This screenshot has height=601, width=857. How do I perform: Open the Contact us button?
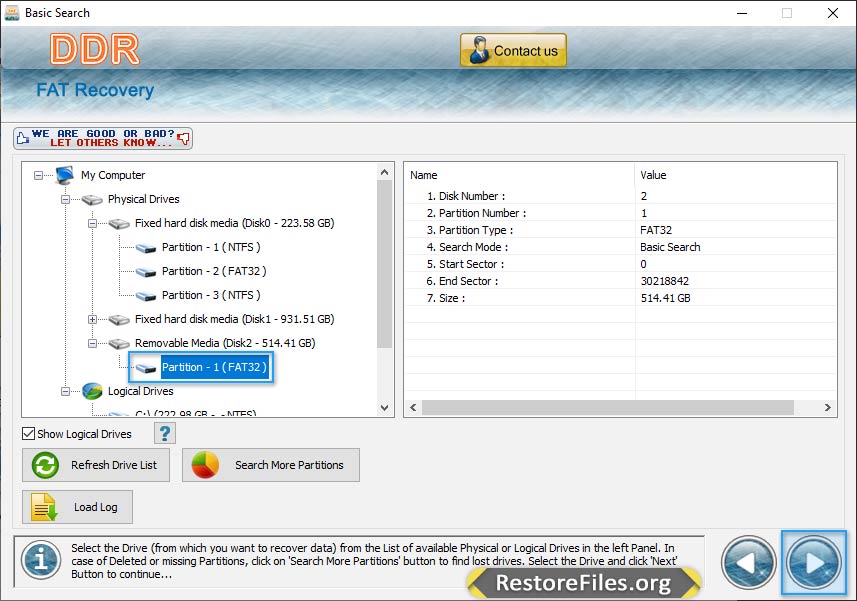click(513, 50)
